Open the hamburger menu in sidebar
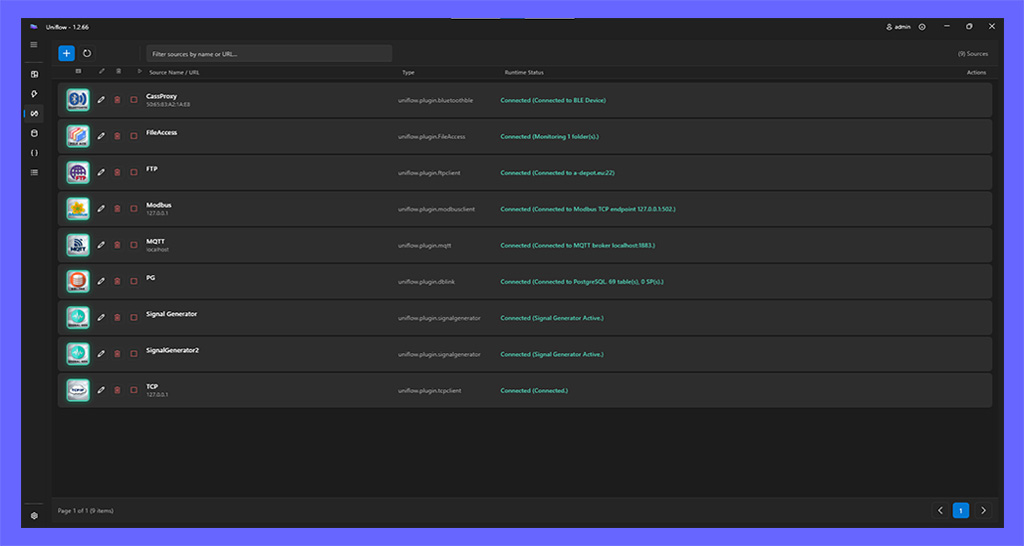 34,45
